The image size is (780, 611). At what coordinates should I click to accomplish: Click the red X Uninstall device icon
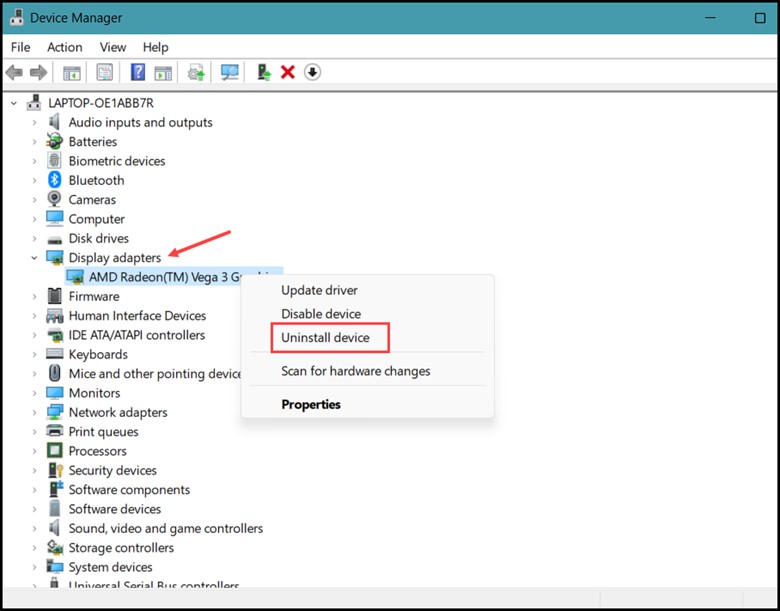click(x=288, y=73)
